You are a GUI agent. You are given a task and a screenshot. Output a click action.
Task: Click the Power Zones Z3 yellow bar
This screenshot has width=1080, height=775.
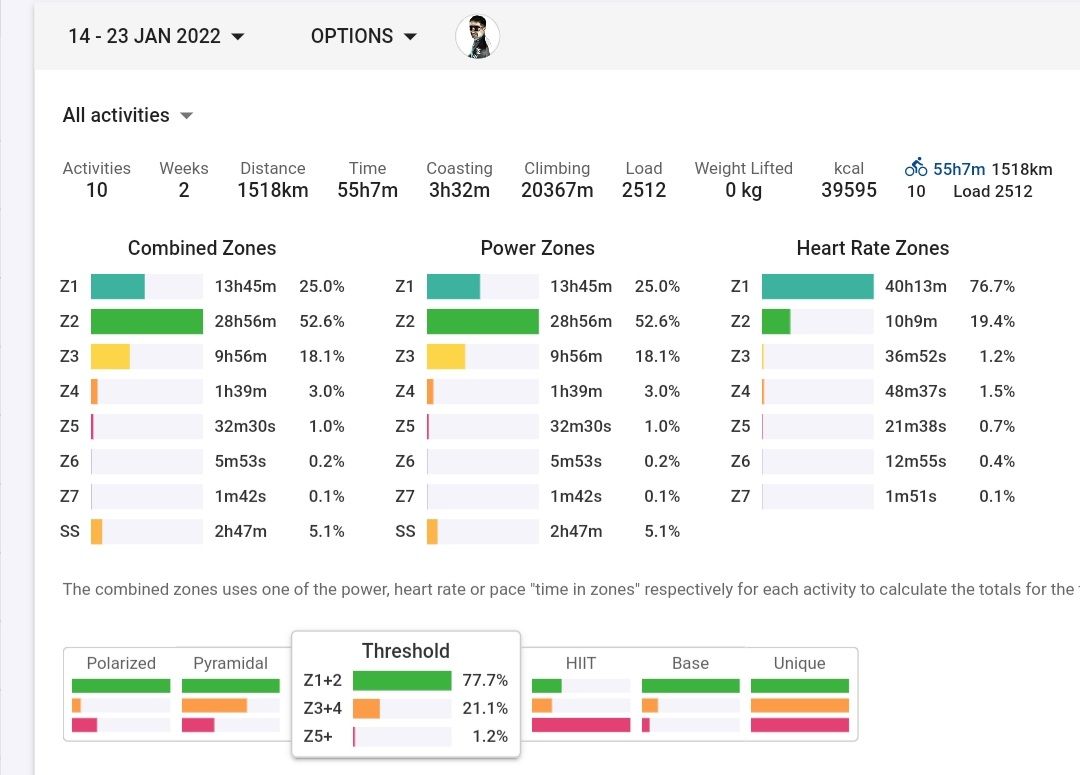[446, 356]
